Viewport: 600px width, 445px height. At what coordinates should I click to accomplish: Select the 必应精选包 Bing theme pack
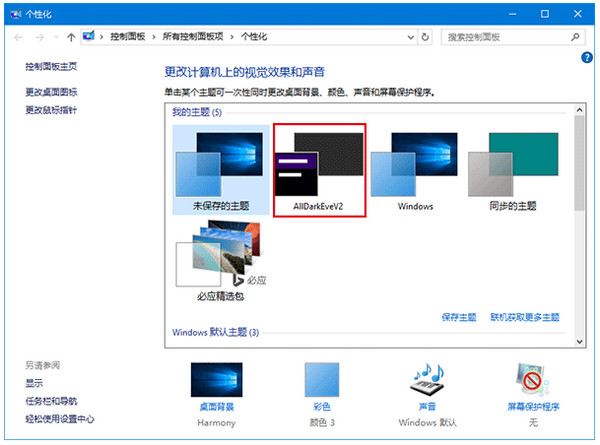coord(219,260)
